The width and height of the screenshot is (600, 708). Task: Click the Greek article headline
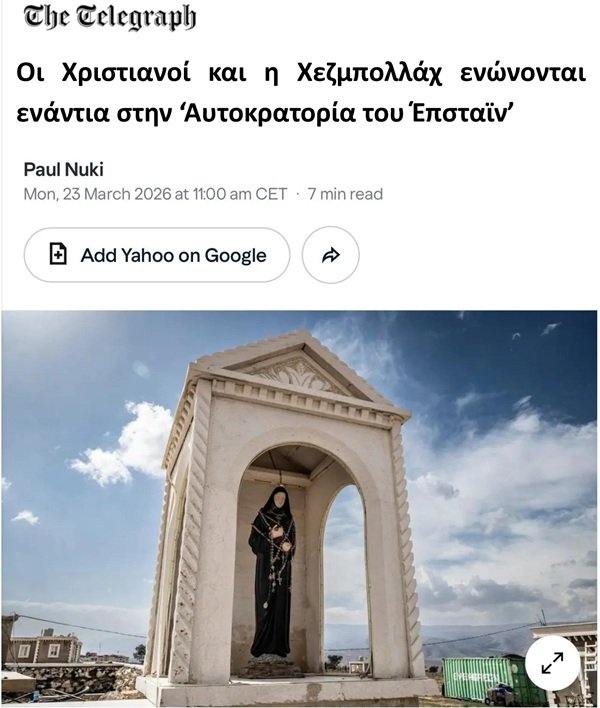click(x=301, y=93)
